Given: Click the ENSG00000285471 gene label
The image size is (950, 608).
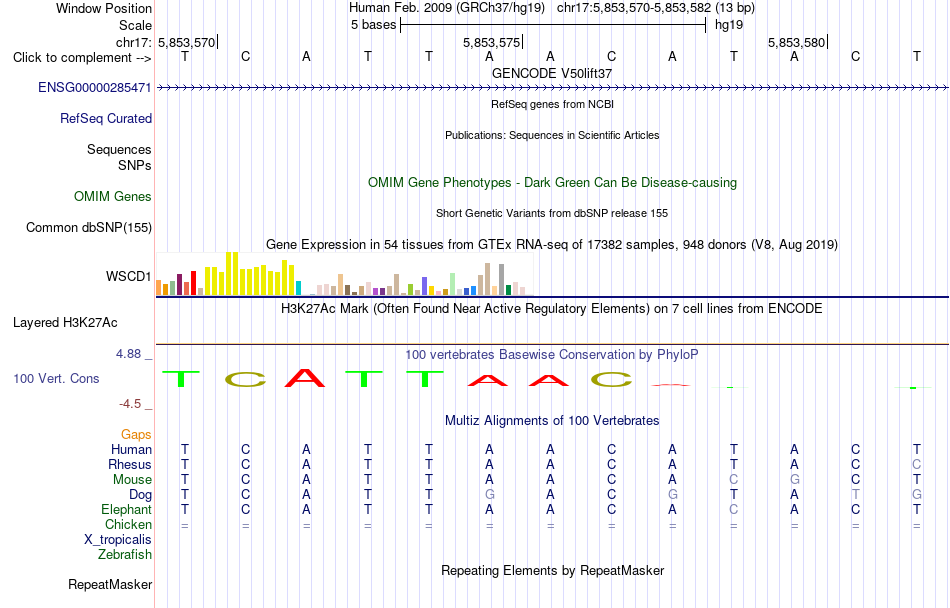Looking at the screenshot, I should pos(95,88).
